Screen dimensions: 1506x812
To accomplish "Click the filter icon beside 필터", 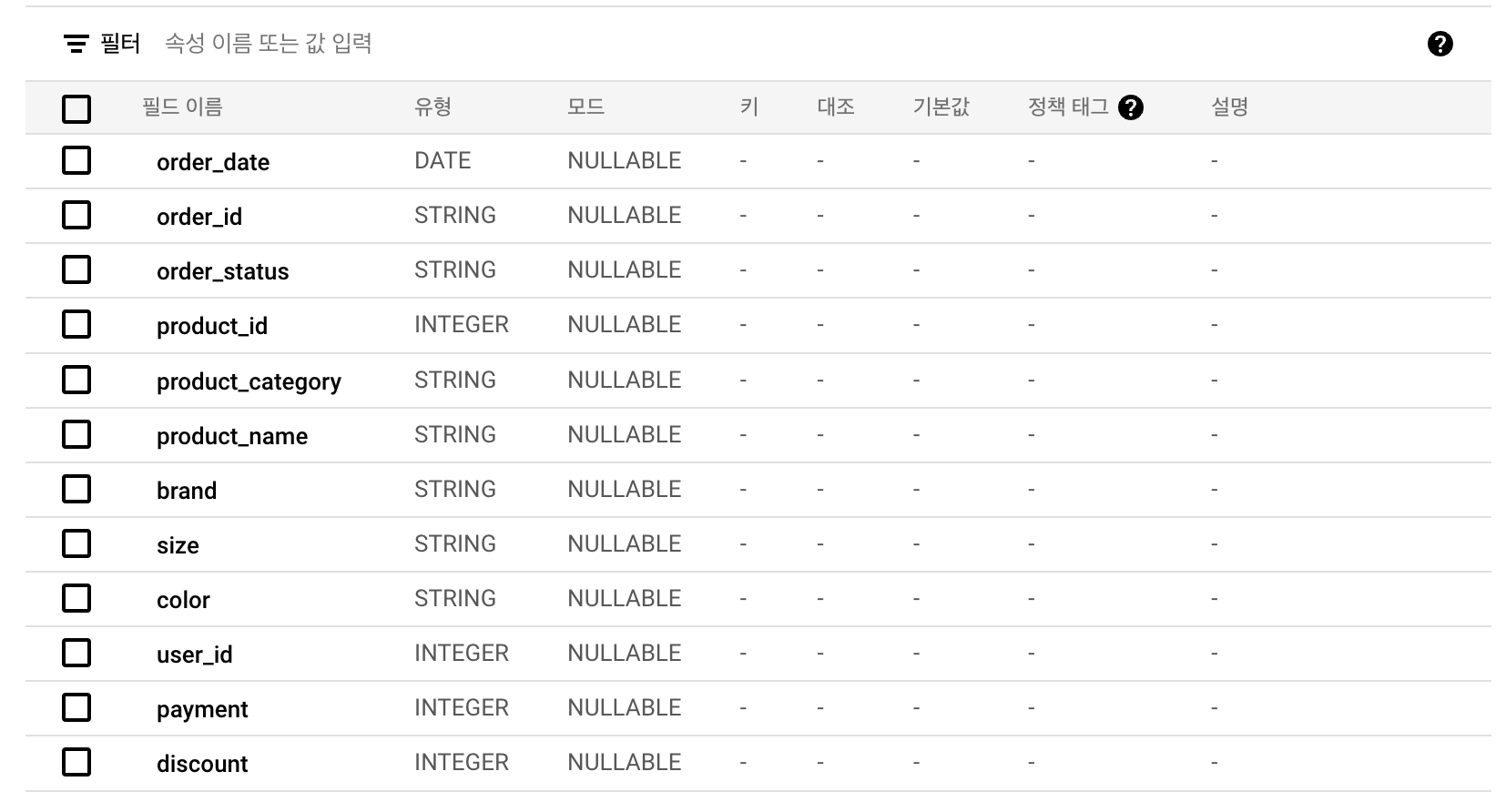I will (x=76, y=44).
